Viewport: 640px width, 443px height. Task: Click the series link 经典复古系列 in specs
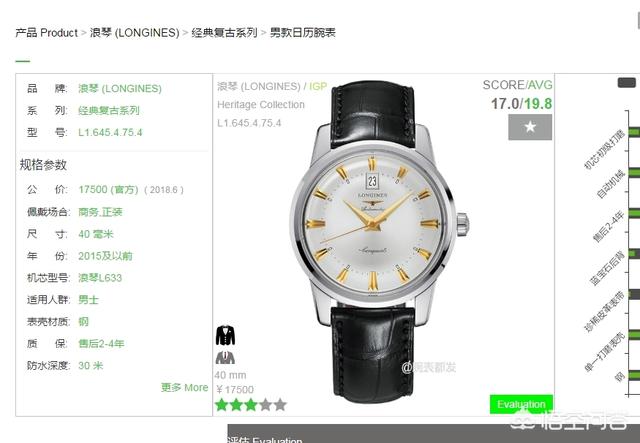[109, 111]
